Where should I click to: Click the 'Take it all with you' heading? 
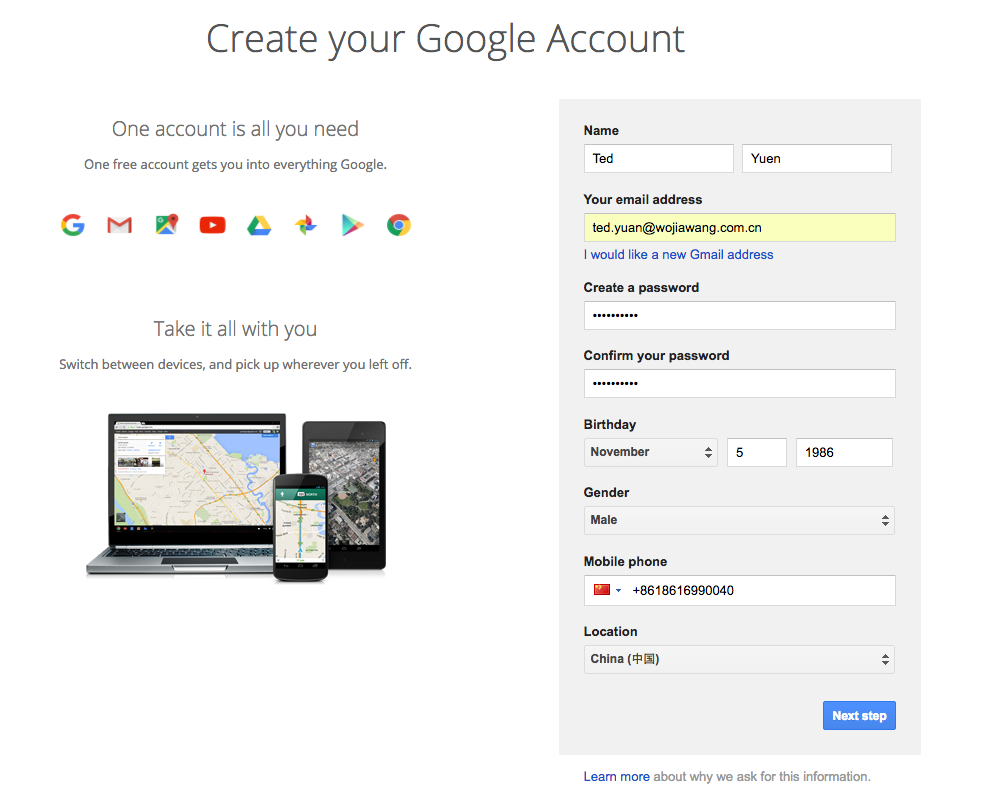(x=235, y=329)
